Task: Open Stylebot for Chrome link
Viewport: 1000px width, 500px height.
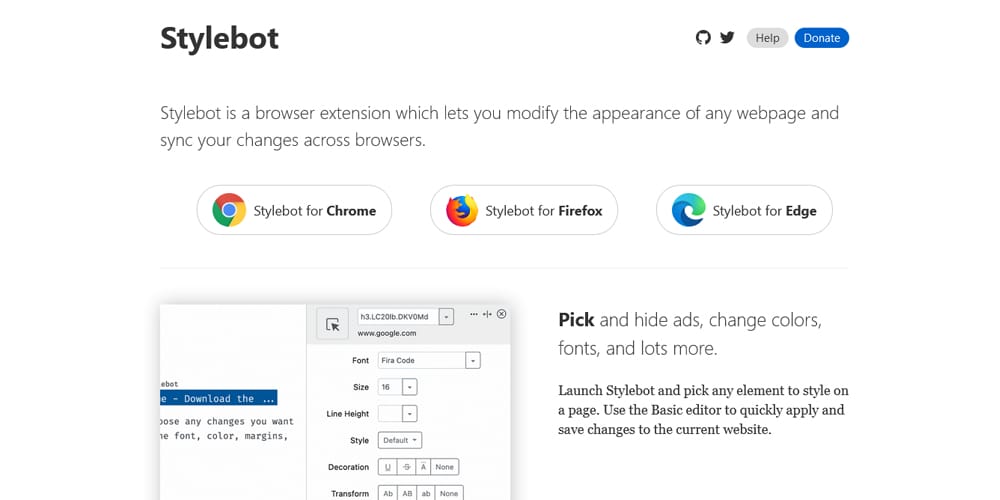Action: (x=294, y=210)
